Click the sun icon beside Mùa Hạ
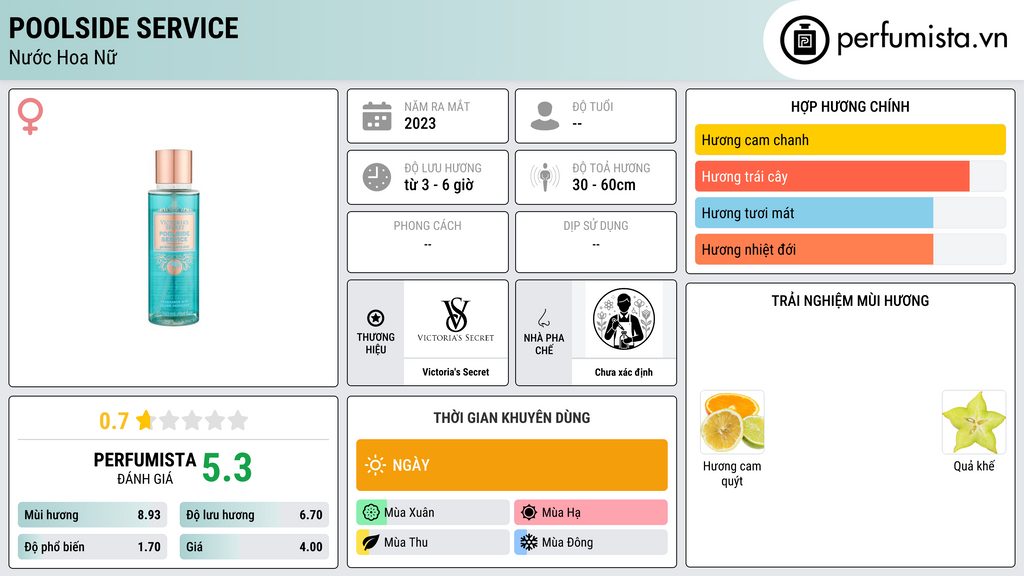The height and width of the screenshot is (576, 1024). pyautogui.click(x=529, y=513)
